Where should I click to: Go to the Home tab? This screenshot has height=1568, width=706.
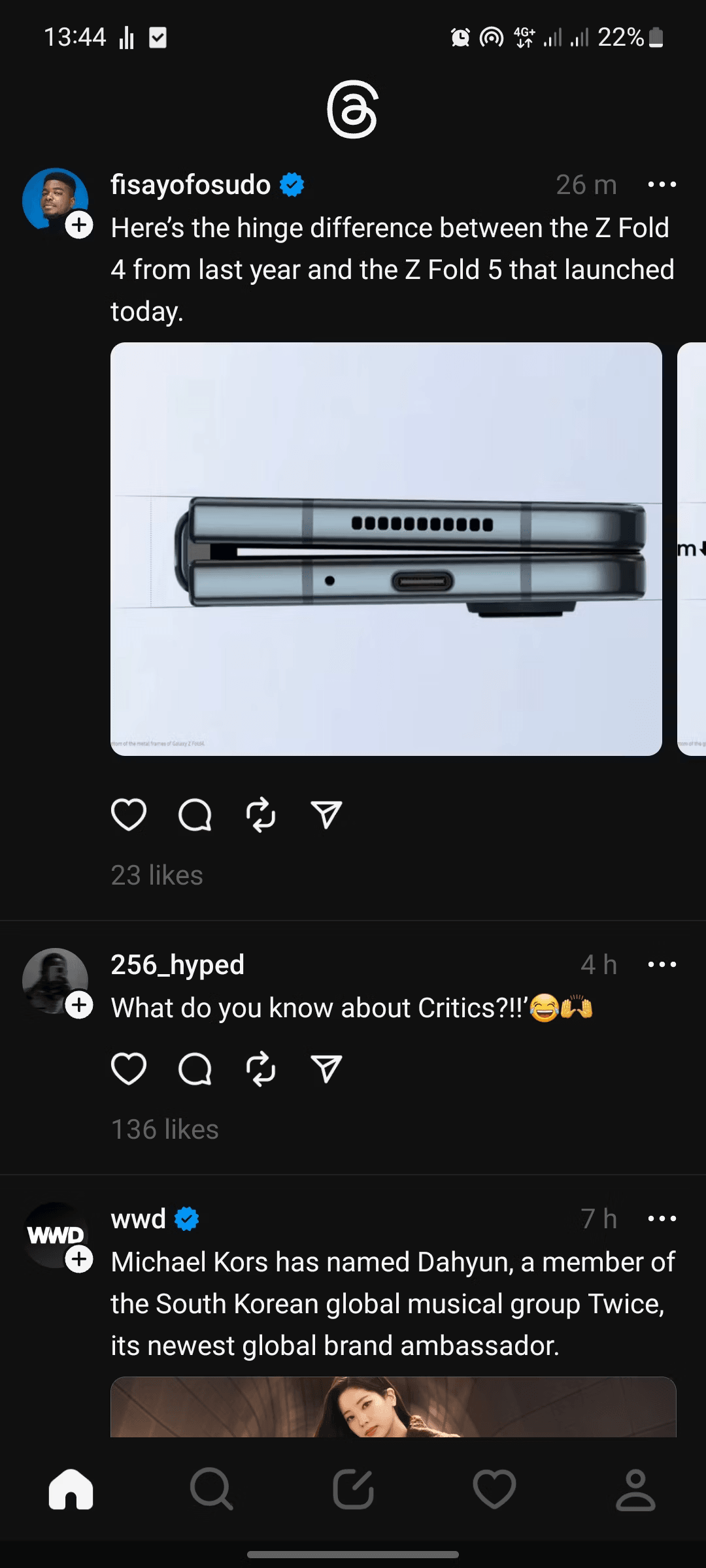pos(71,1490)
